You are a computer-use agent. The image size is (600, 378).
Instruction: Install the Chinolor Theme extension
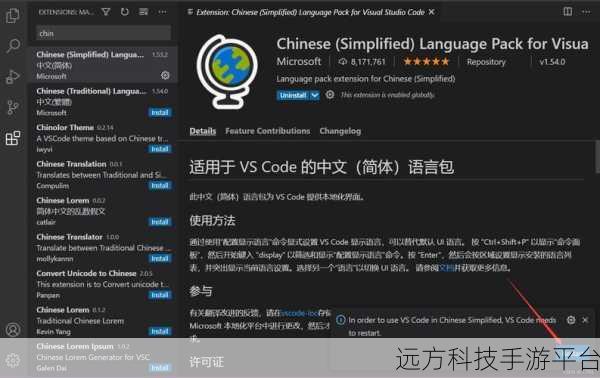(160, 149)
